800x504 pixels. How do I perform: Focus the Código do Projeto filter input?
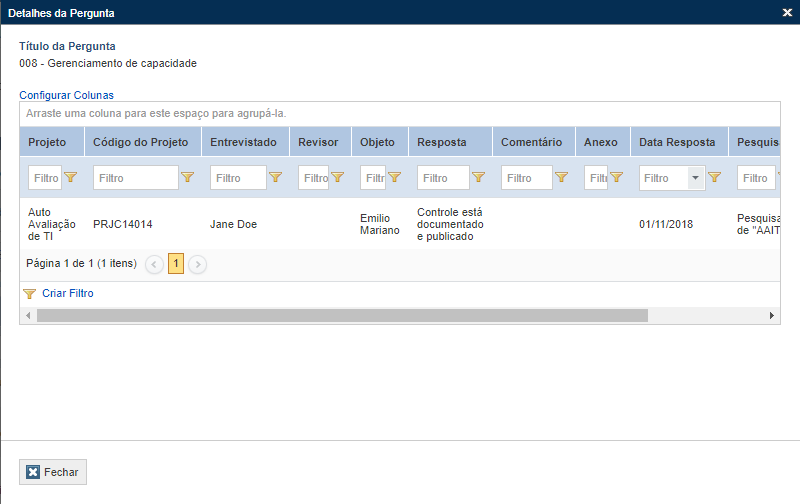136,178
